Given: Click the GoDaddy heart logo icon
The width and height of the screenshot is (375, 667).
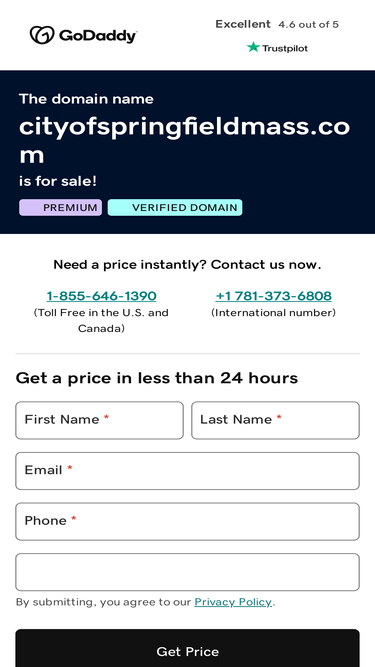Looking at the screenshot, I should pyautogui.click(x=42, y=35).
